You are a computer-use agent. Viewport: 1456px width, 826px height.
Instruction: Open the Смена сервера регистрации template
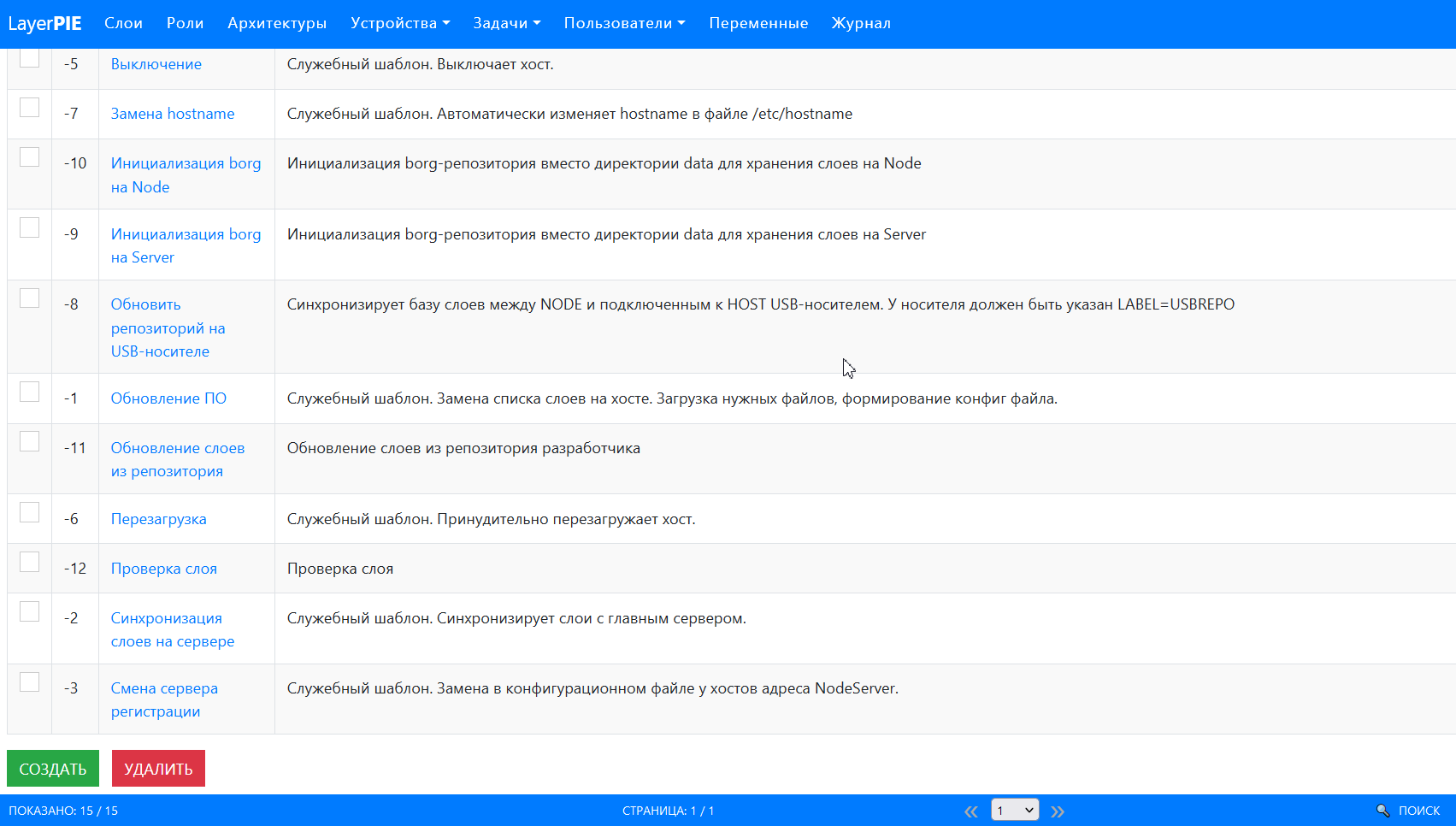click(164, 699)
